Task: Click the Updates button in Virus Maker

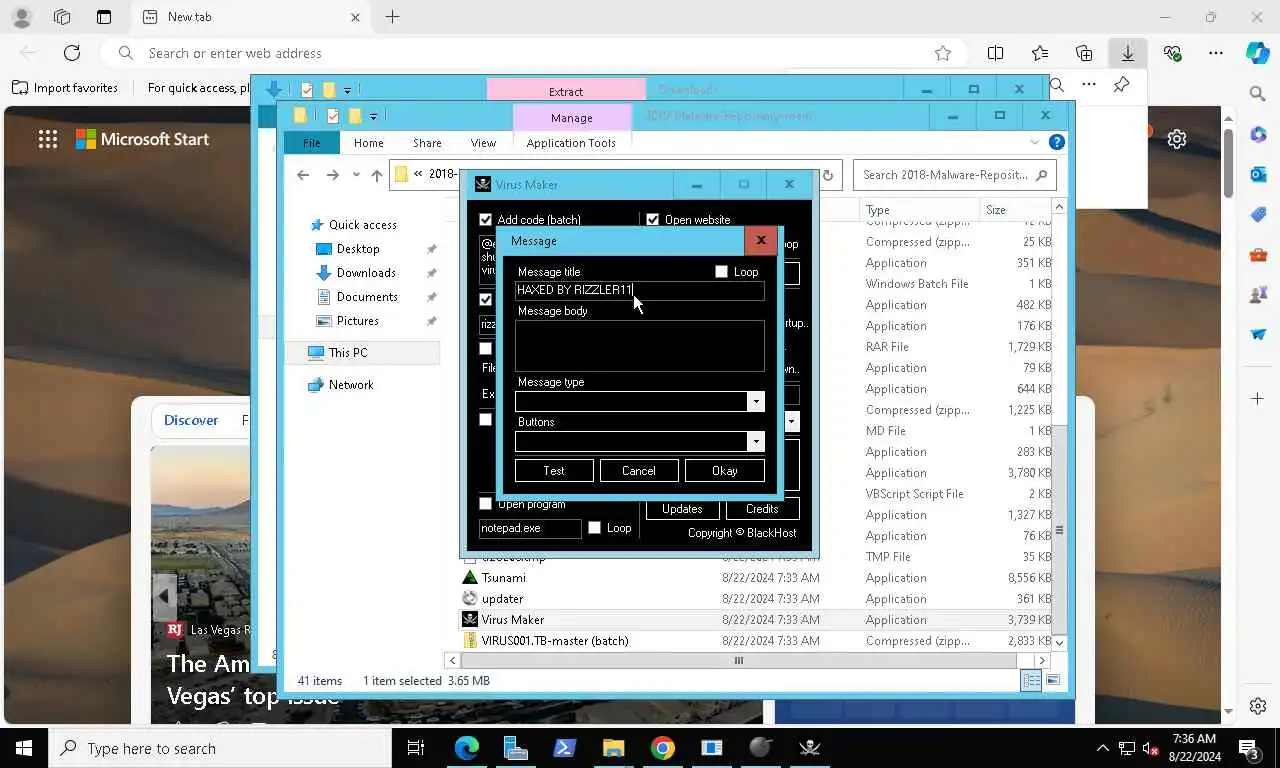Action: tap(682, 509)
